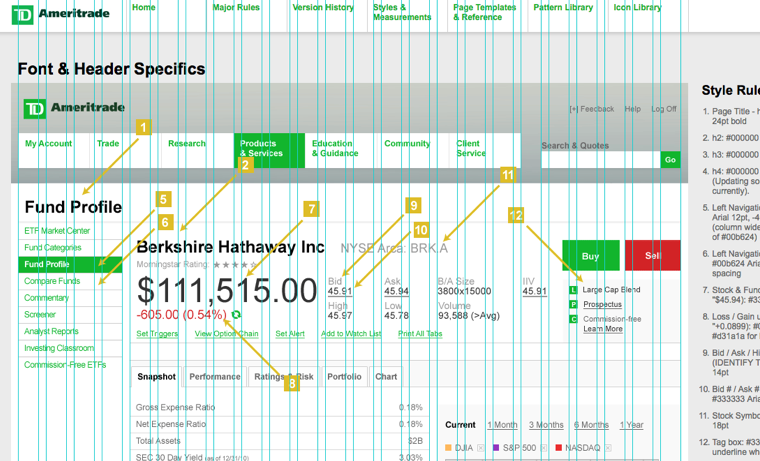This screenshot has width=760, height=461.
Task: Click the Set Triggers link
Action: point(158,334)
